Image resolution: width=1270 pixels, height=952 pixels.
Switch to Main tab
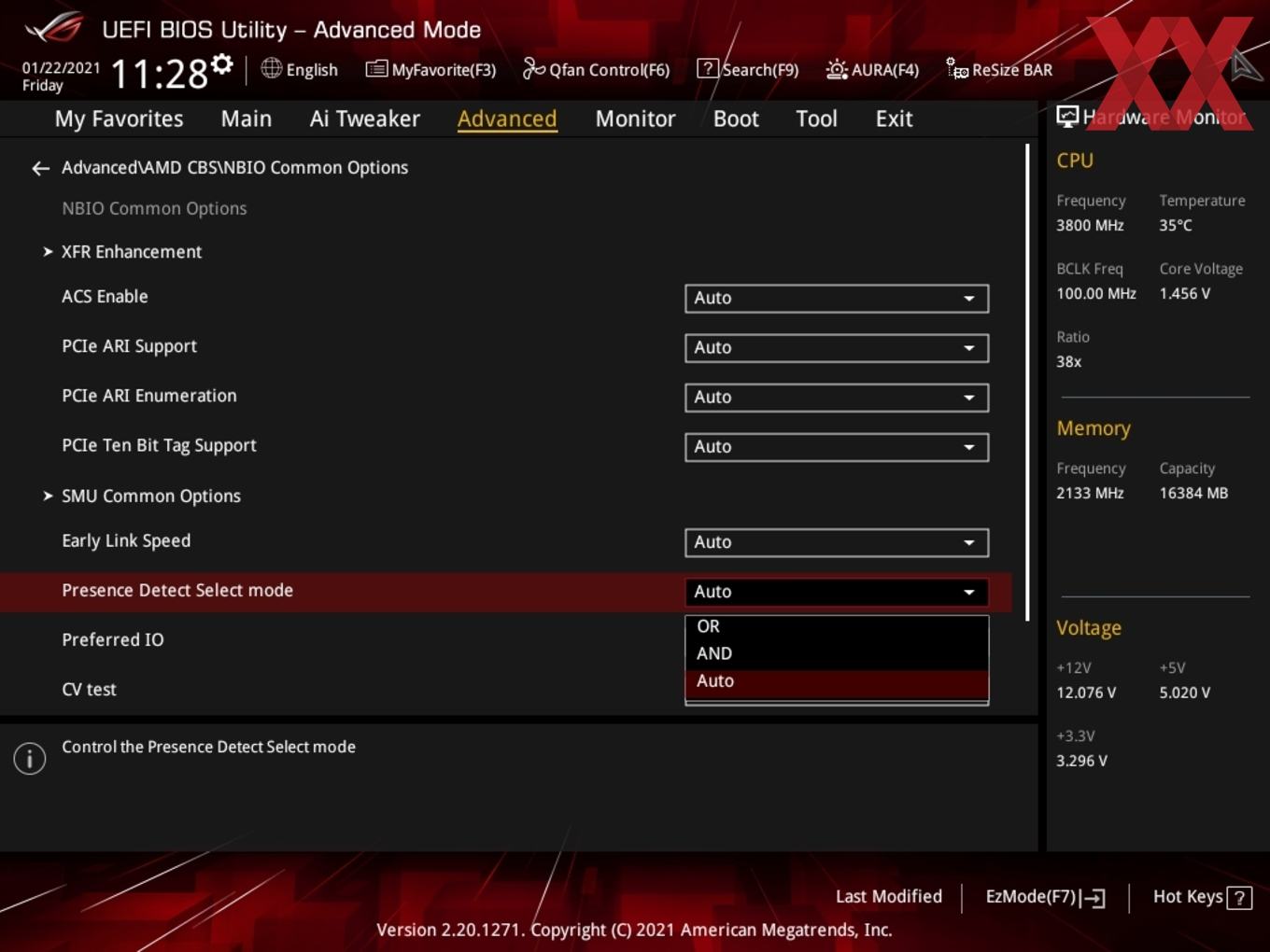tap(247, 119)
